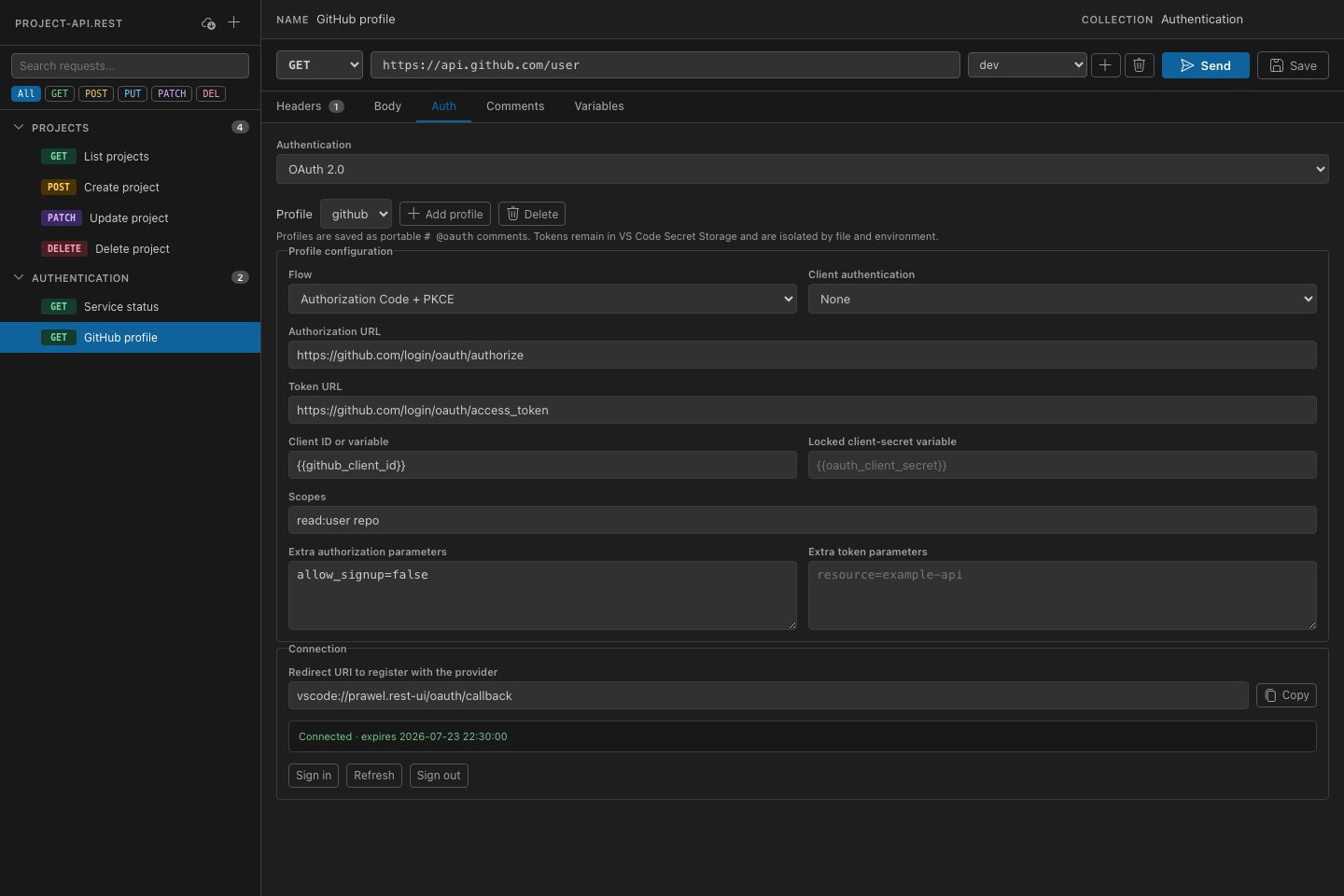Switch to the Headers tab

[310, 106]
